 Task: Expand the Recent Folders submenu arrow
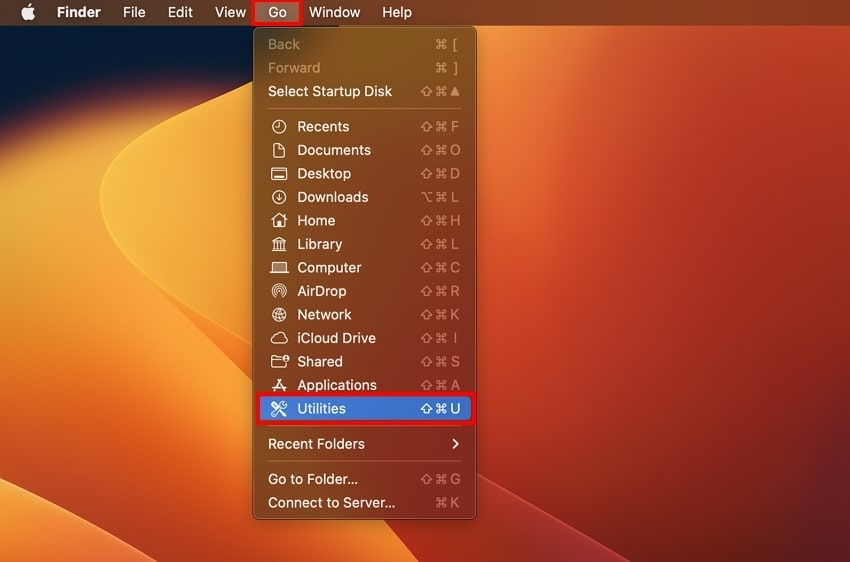(x=455, y=444)
